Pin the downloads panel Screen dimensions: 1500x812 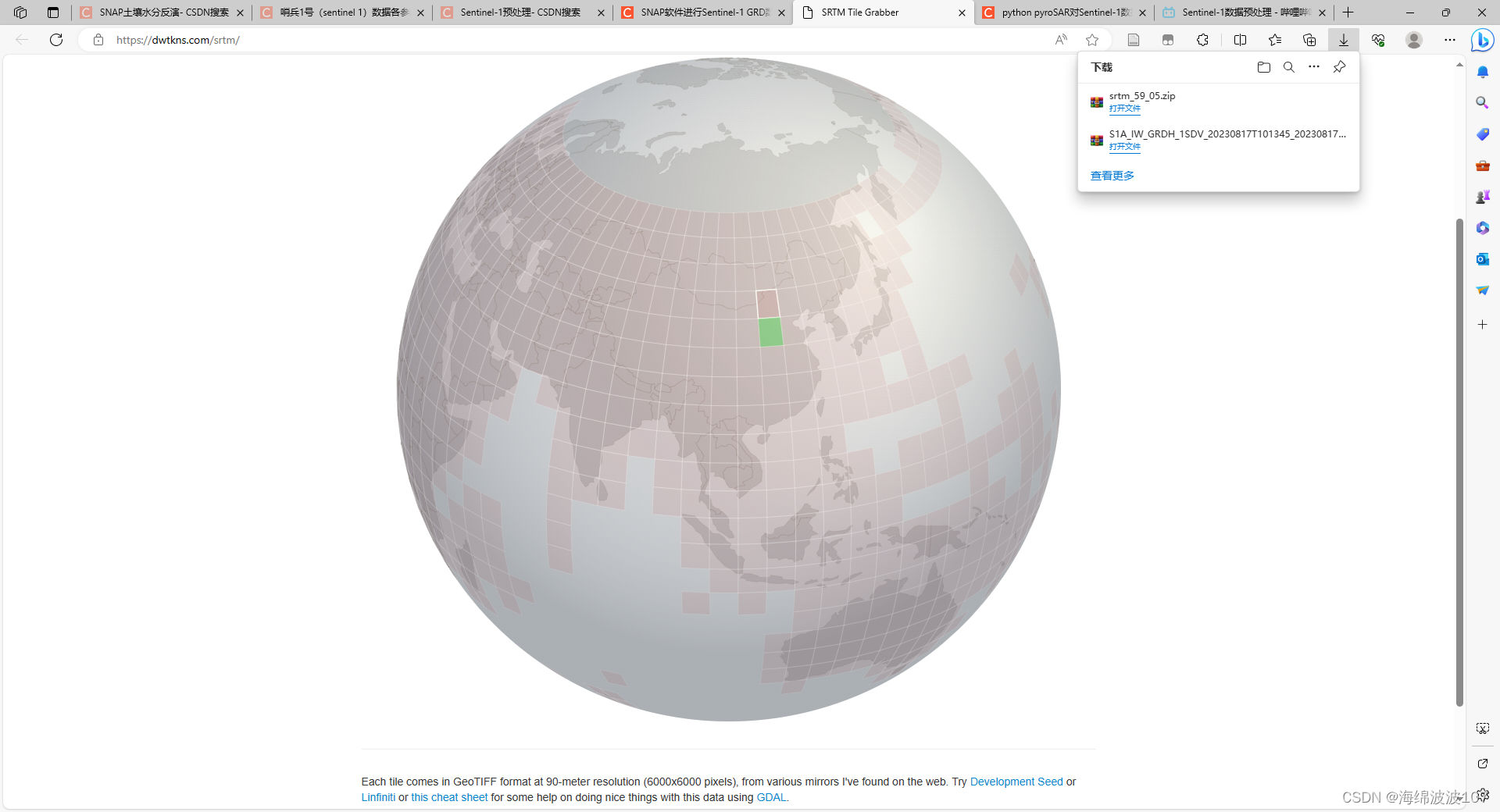coord(1339,67)
